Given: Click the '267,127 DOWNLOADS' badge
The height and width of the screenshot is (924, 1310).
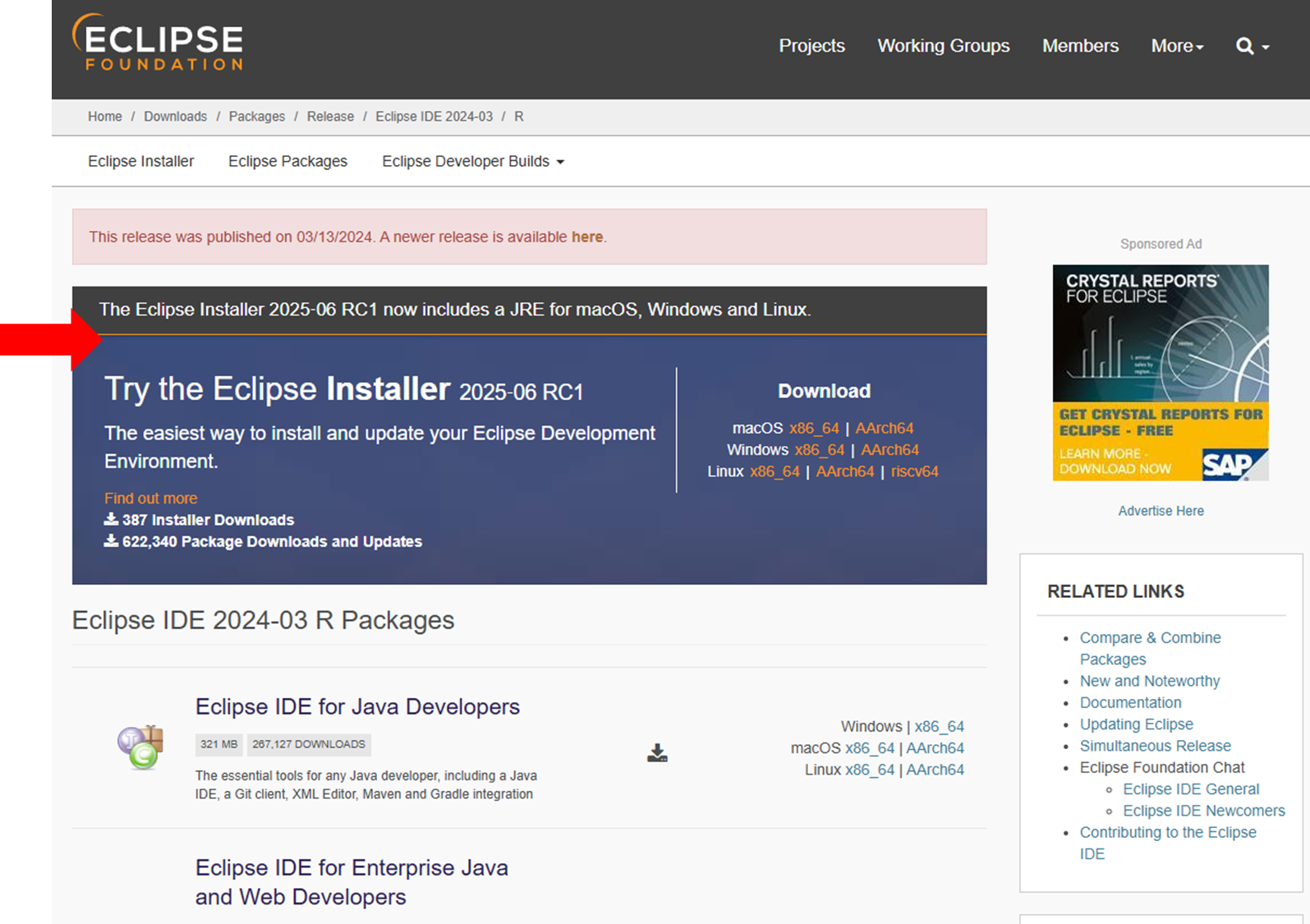Looking at the screenshot, I should tap(309, 744).
